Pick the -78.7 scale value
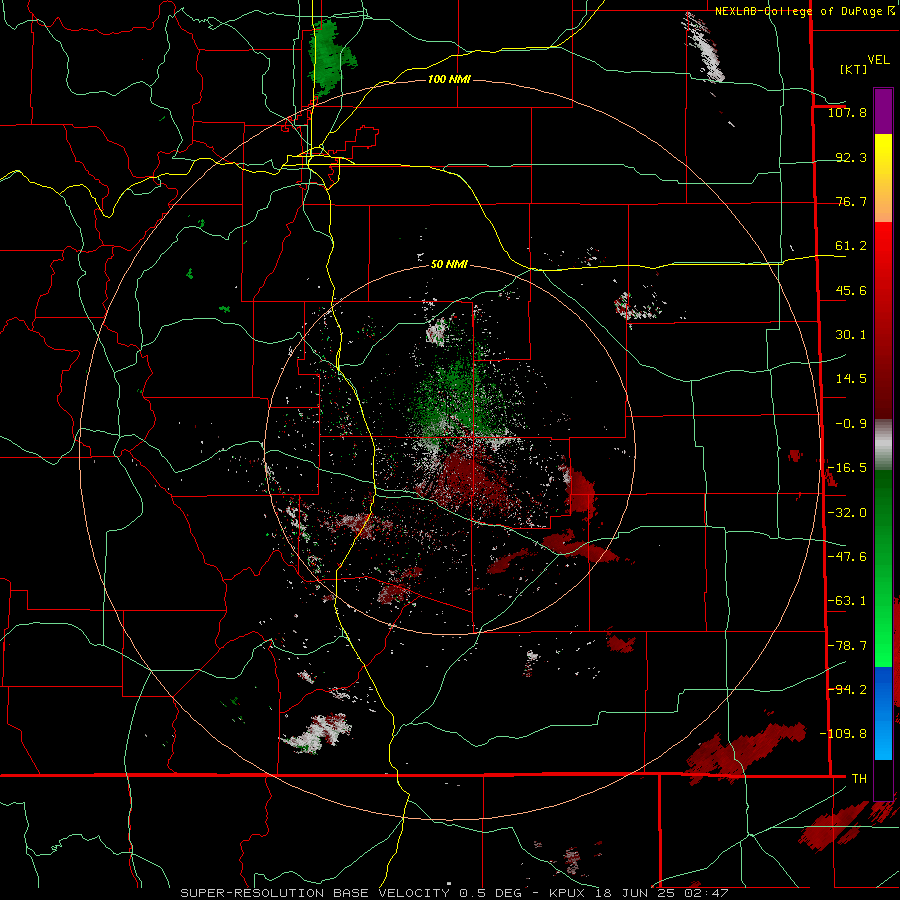Screen dimensions: 900x900 pos(847,646)
